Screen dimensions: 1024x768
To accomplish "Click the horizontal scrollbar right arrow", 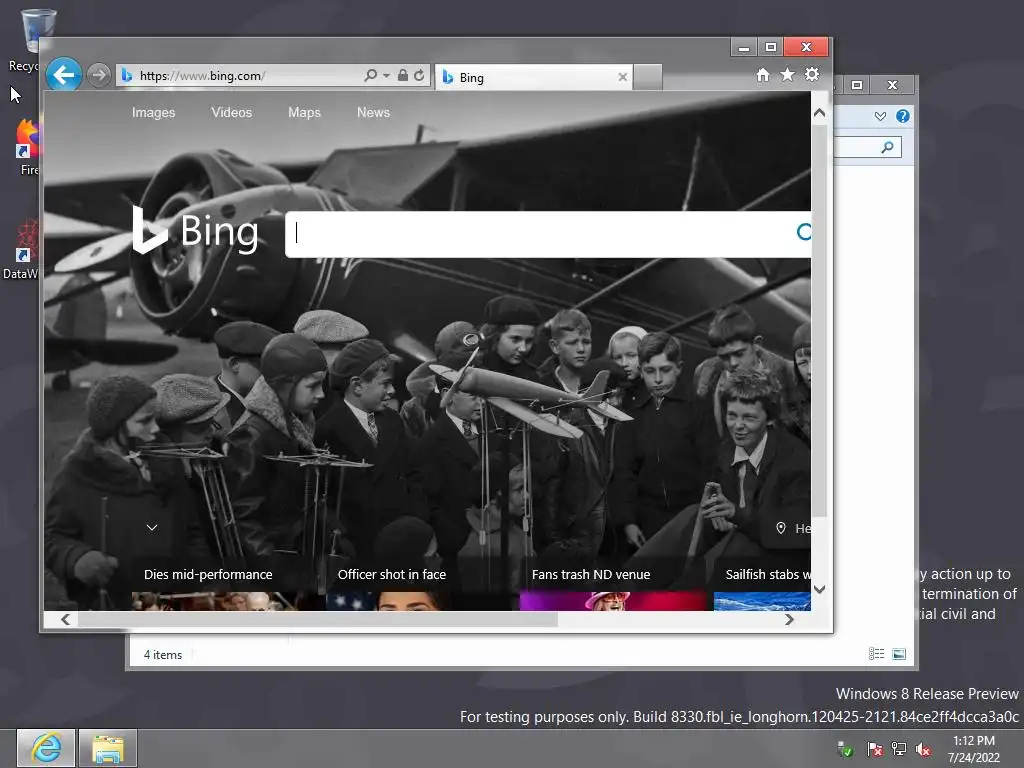I will click(789, 619).
